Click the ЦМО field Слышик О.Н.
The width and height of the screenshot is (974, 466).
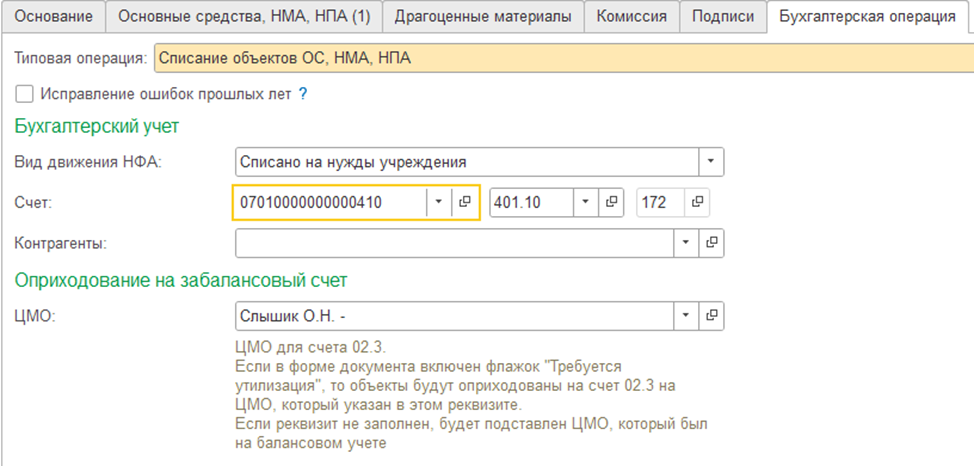click(x=455, y=316)
